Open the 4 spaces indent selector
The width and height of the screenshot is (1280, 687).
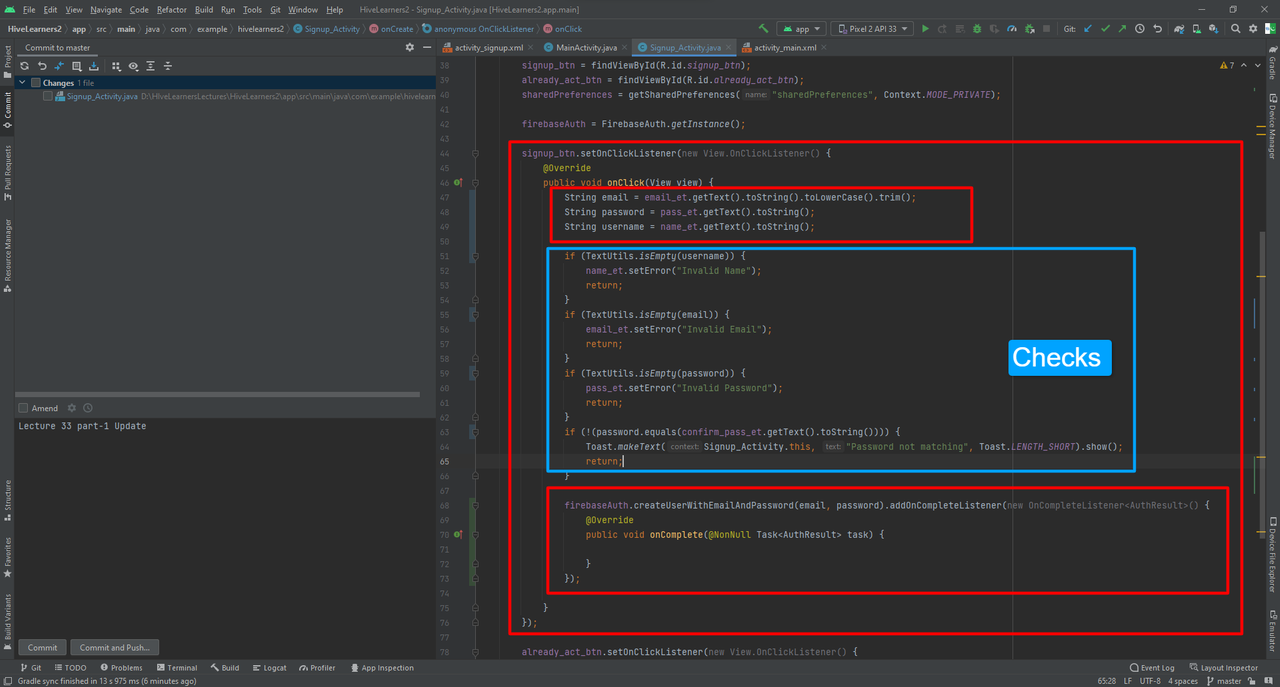1184,681
